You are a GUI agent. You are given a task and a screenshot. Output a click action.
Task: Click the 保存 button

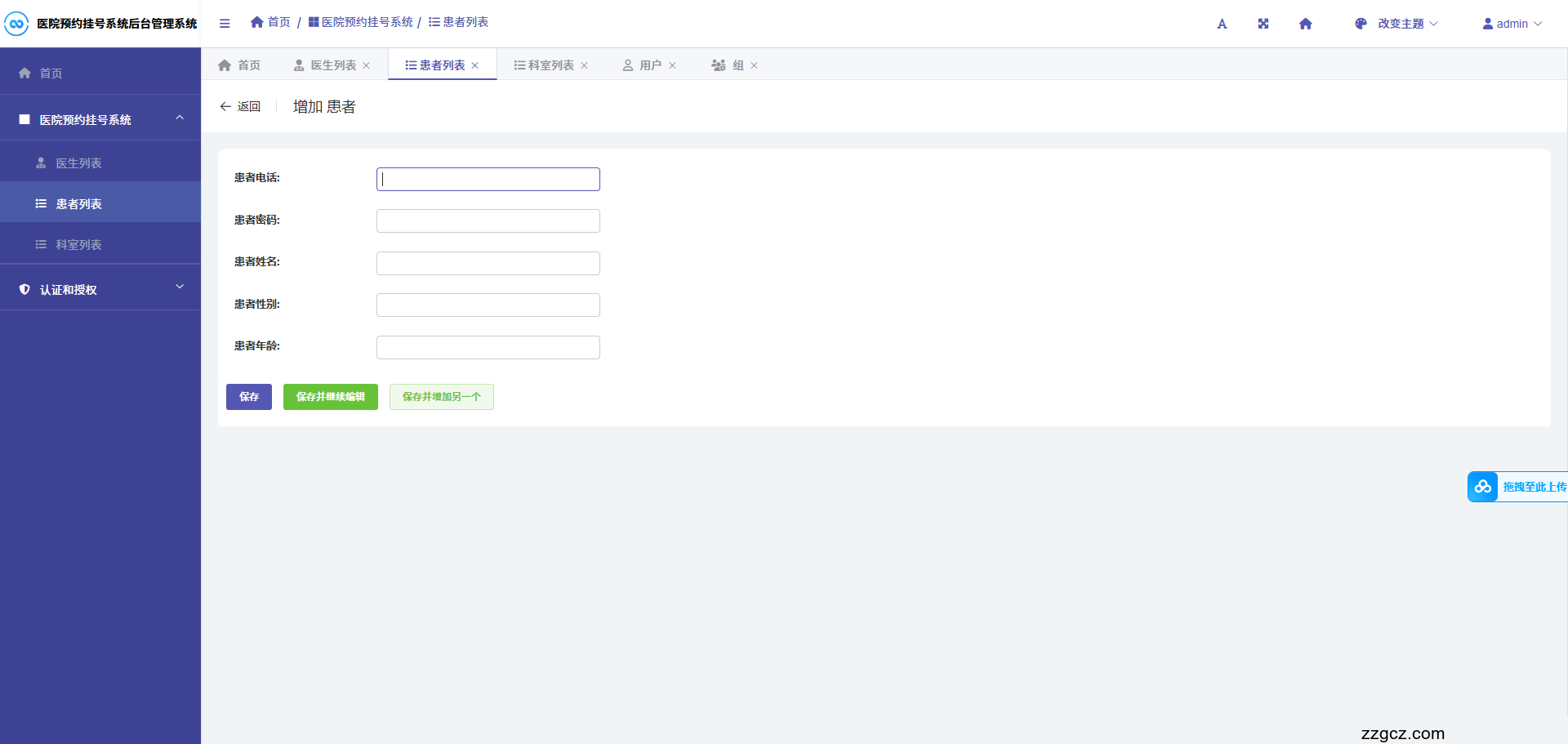pos(248,397)
